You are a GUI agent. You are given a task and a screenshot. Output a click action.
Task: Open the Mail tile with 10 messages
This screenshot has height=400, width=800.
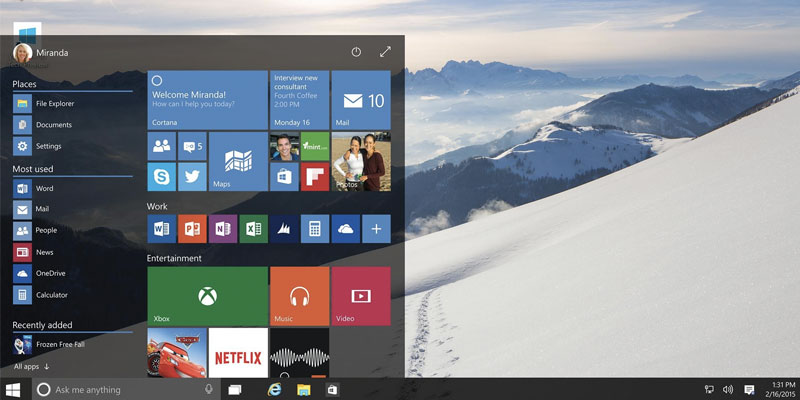point(361,100)
